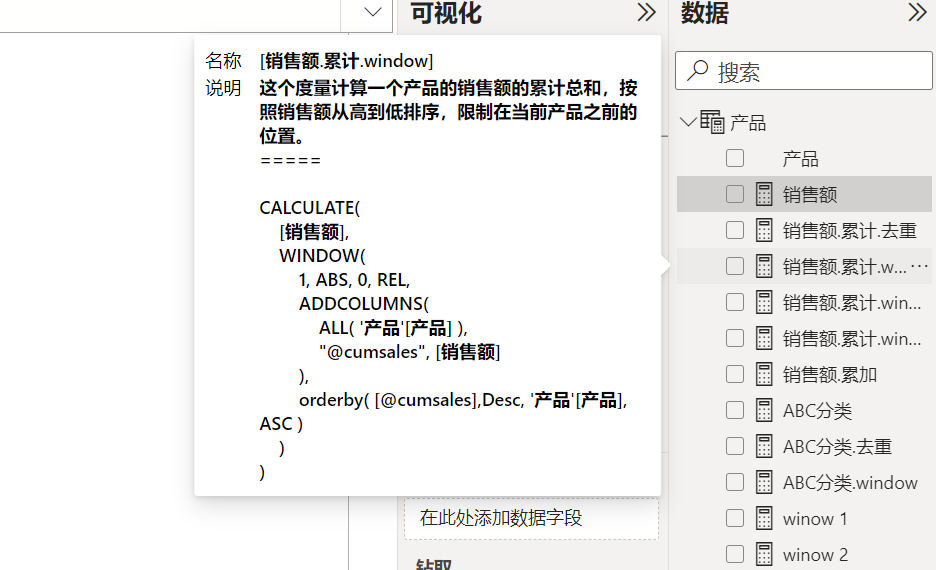936x570 pixels.
Task: Enable the ABC分类.window checkbox
Action: point(735,482)
